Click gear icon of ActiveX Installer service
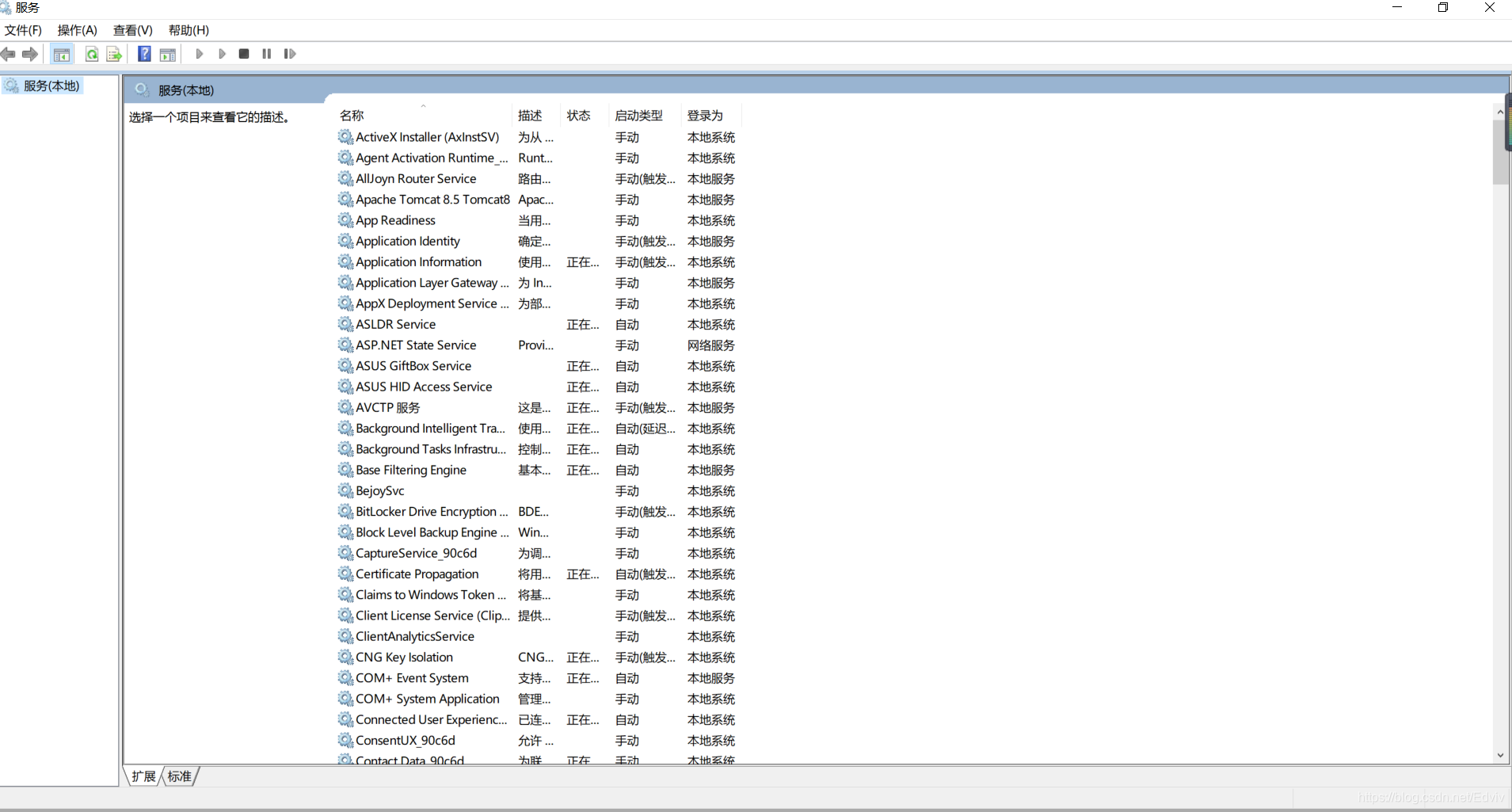This screenshot has width=1512, height=812. 345,137
